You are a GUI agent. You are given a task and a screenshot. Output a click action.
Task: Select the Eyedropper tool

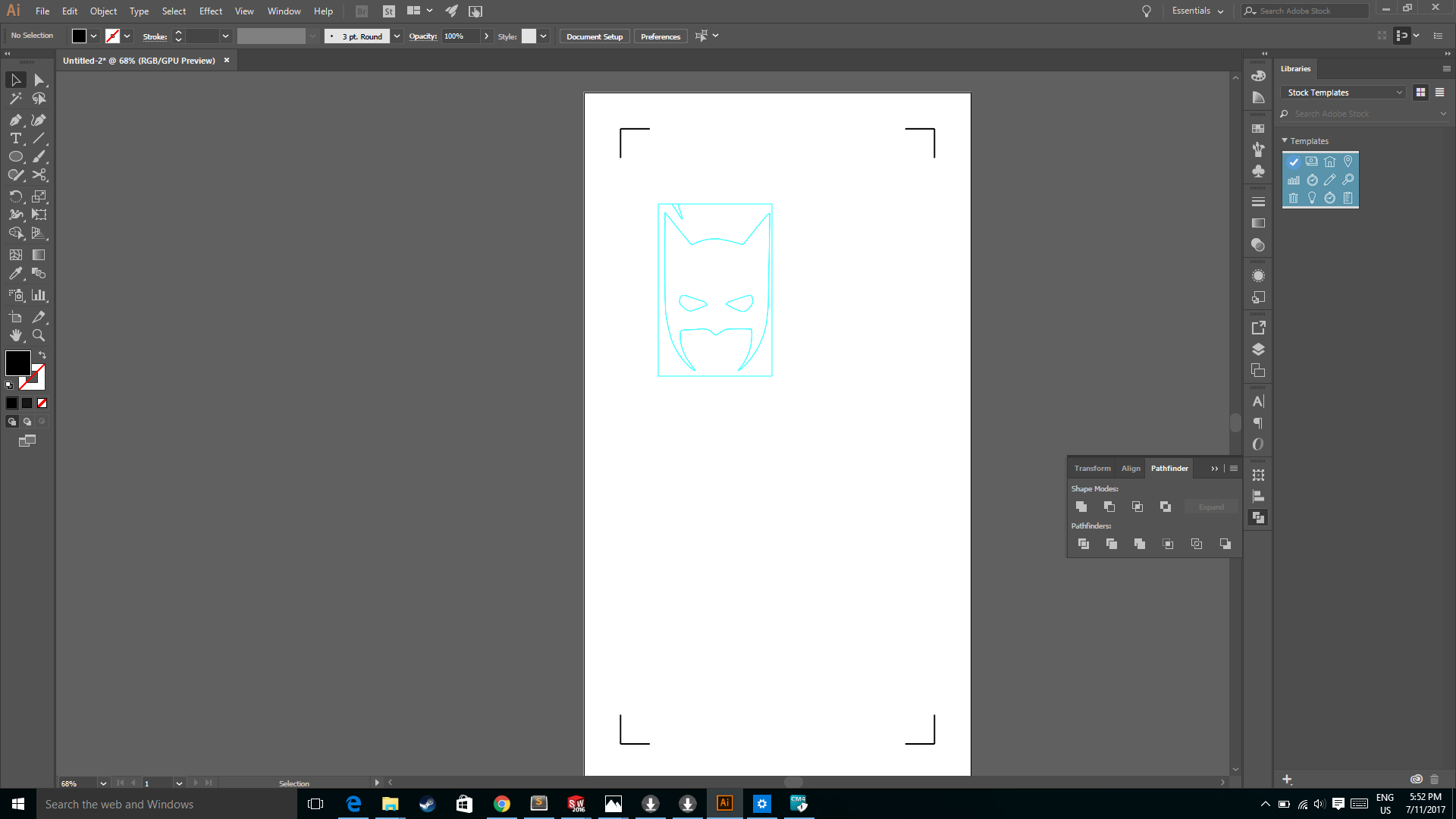(16, 274)
